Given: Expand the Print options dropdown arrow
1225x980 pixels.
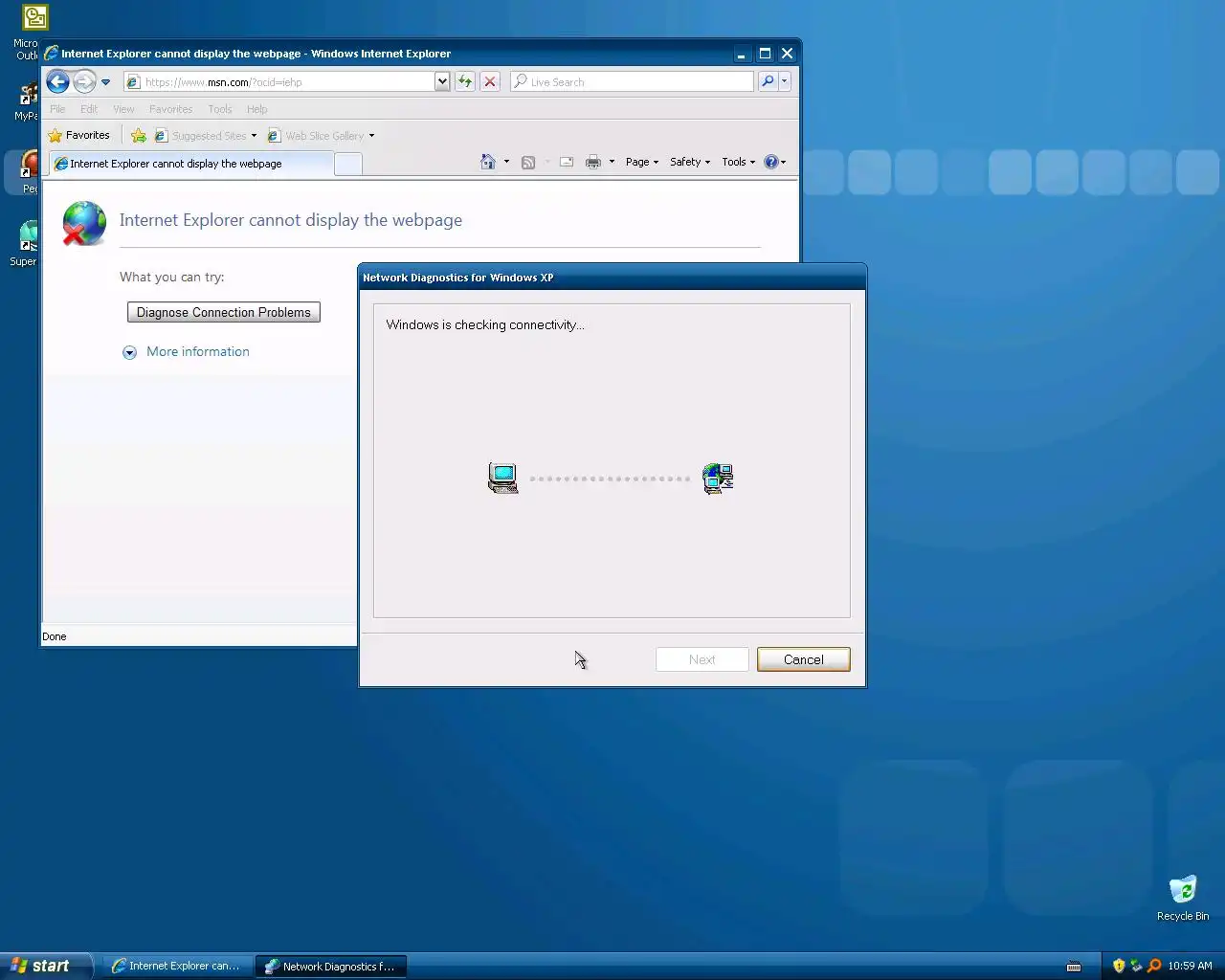Looking at the screenshot, I should pos(612,162).
